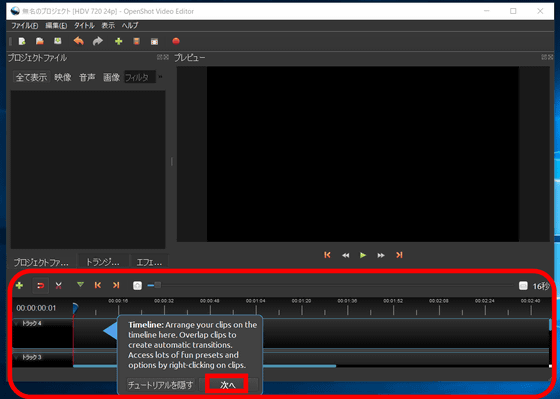Select the razor scissors tool on the timeline
The image size is (560, 399).
click(59, 285)
